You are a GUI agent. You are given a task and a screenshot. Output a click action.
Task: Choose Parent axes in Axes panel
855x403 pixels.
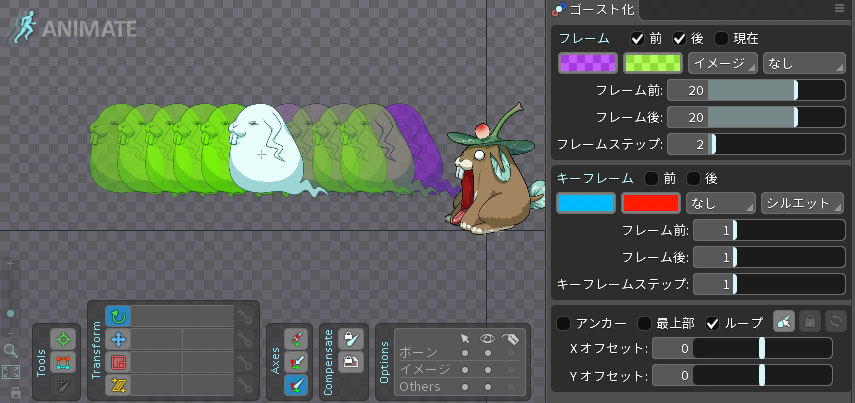[296, 362]
